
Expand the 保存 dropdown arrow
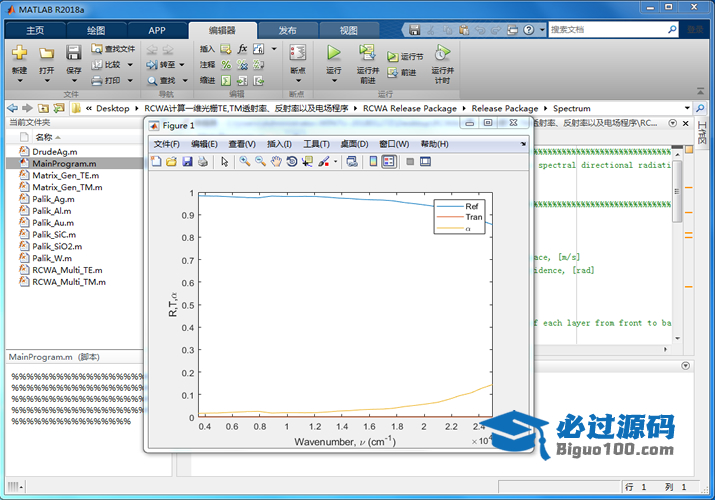(74, 81)
